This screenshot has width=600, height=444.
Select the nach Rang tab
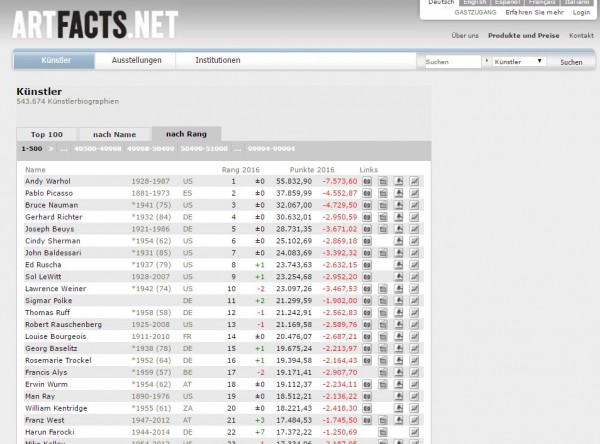[186, 134]
